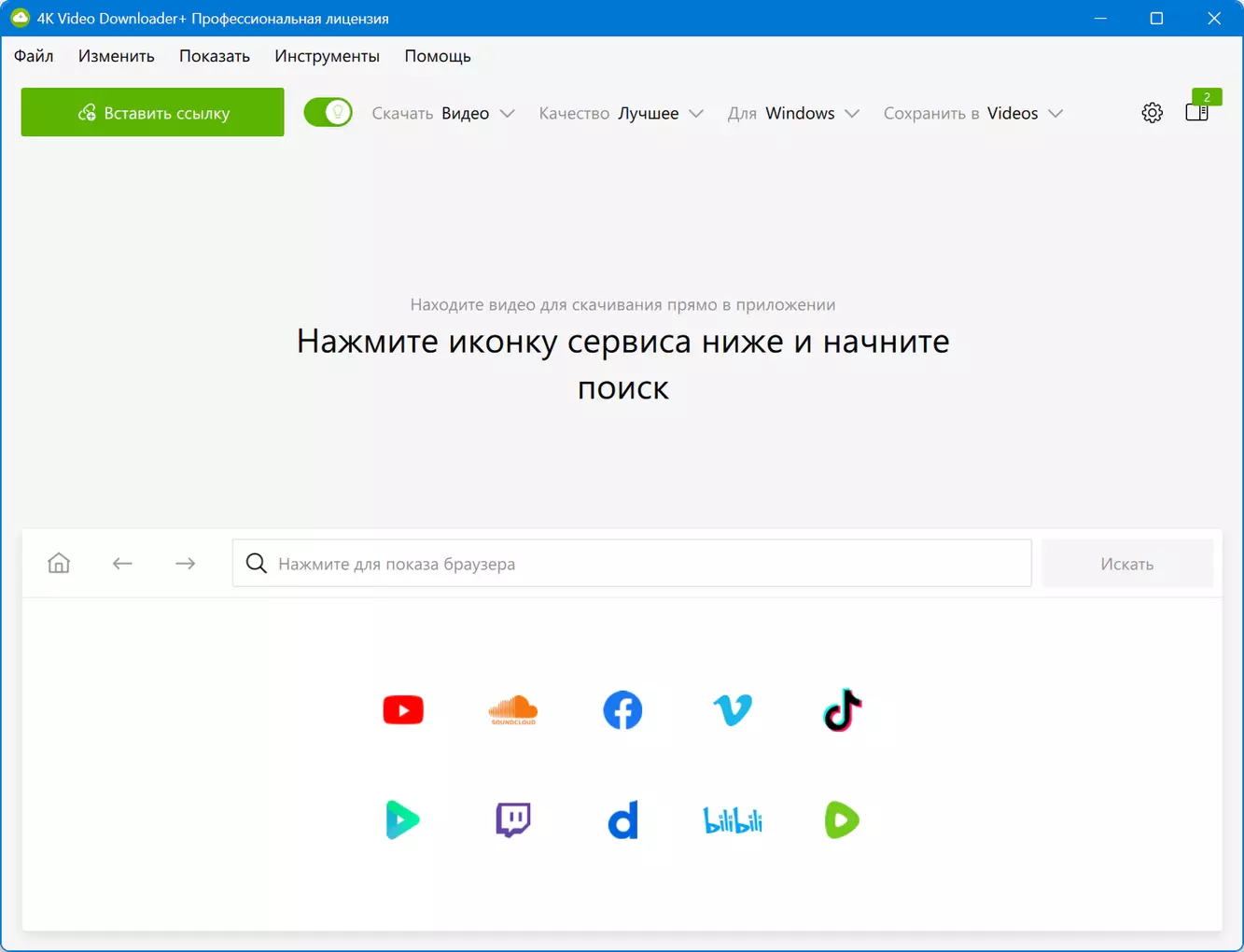The height and width of the screenshot is (952, 1244).
Task: Go to browser home page
Action: pyautogui.click(x=59, y=563)
